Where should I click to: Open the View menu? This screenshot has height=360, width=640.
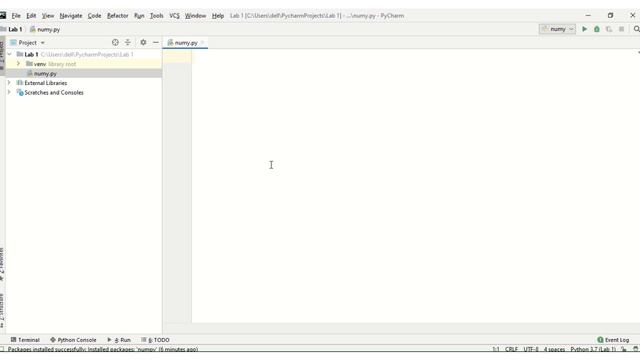click(48, 16)
